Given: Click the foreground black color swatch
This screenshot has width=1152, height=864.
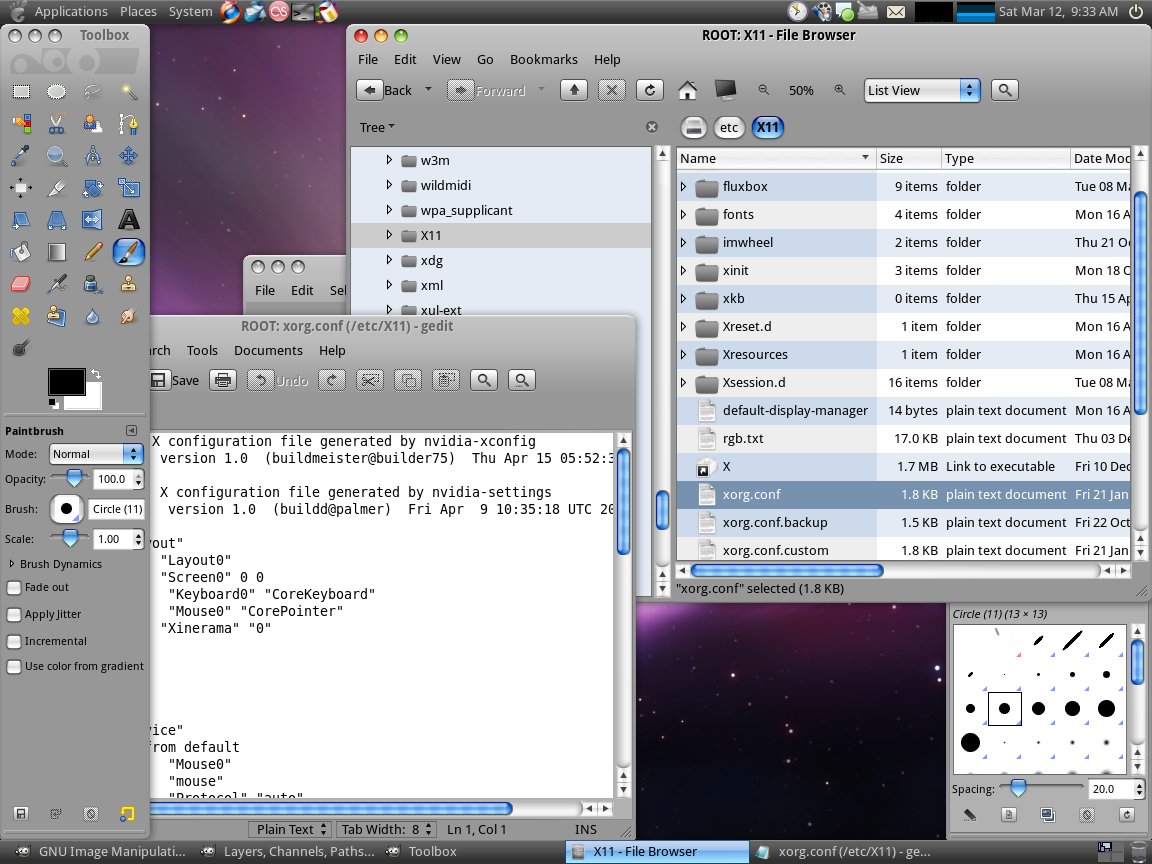Looking at the screenshot, I should click(66, 382).
